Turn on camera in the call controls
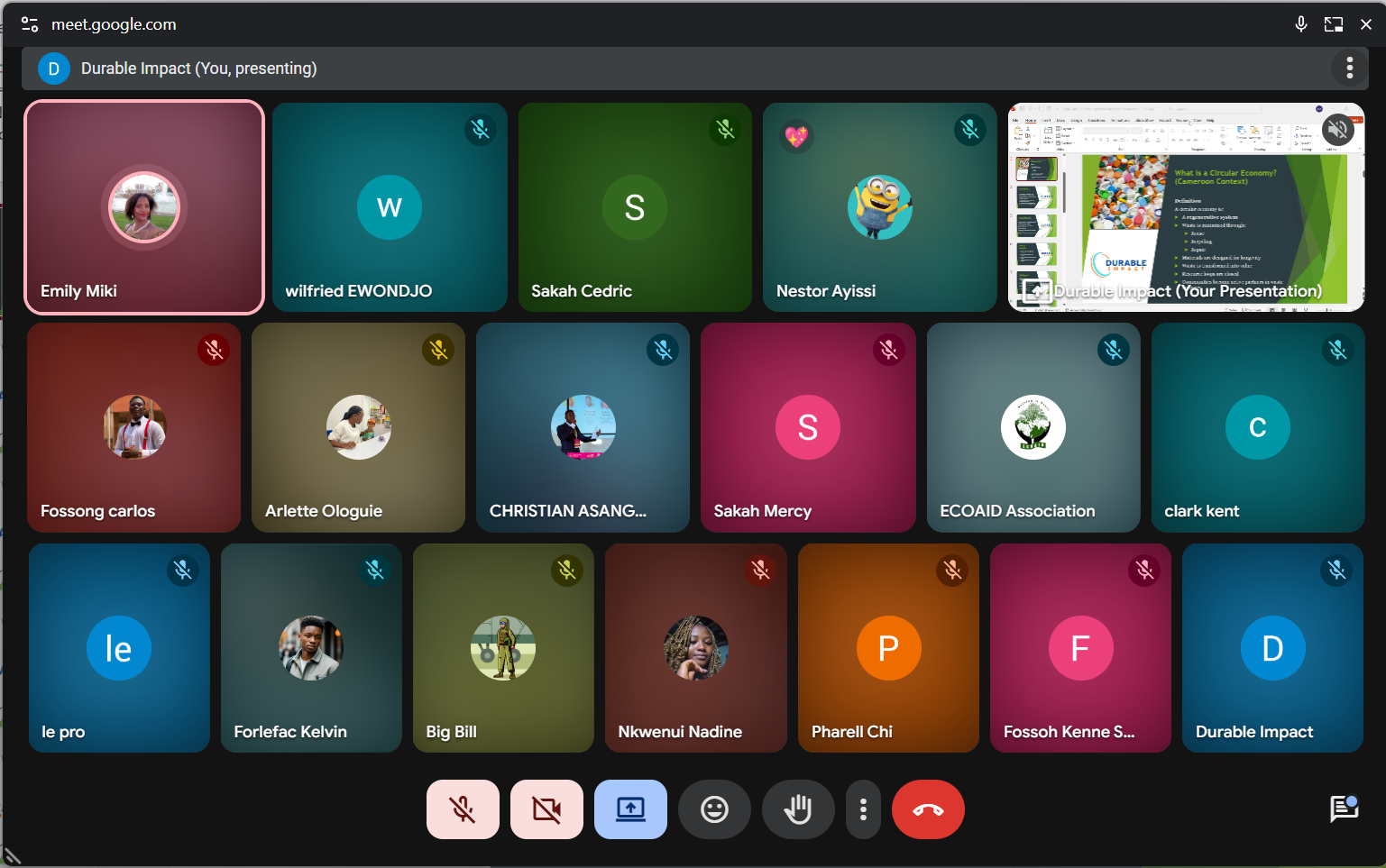The width and height of the screenshot is (1386, 868). click(x=546, y=809)
